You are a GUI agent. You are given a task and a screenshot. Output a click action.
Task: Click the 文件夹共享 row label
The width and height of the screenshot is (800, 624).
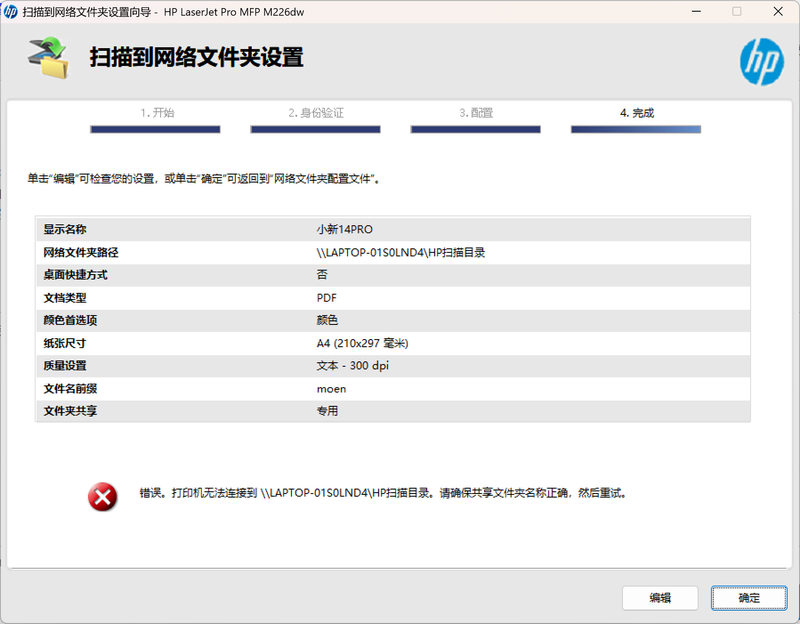pyautogui.click(x=70, y=411)
